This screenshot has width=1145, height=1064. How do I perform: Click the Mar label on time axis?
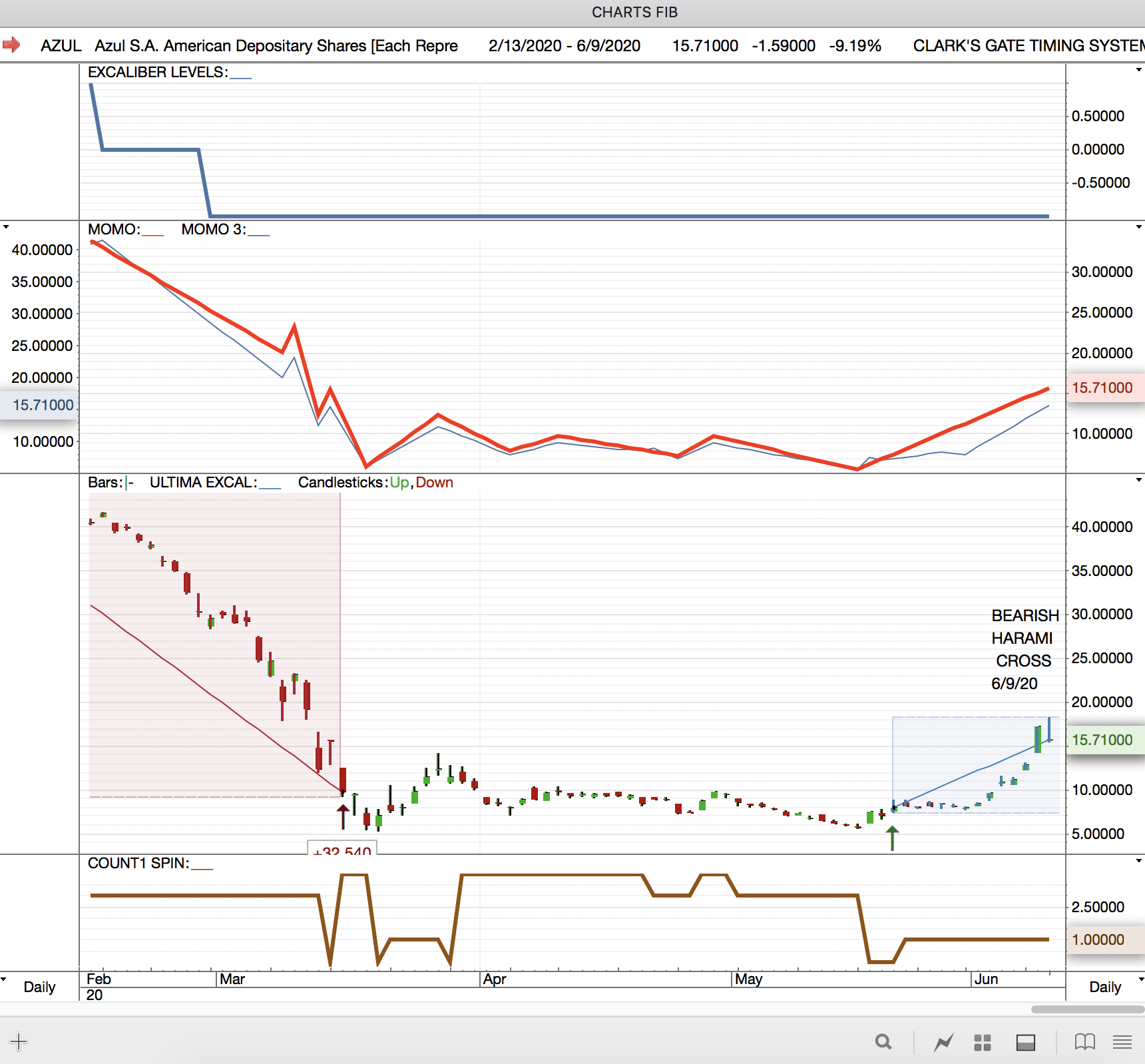[232, 979]
